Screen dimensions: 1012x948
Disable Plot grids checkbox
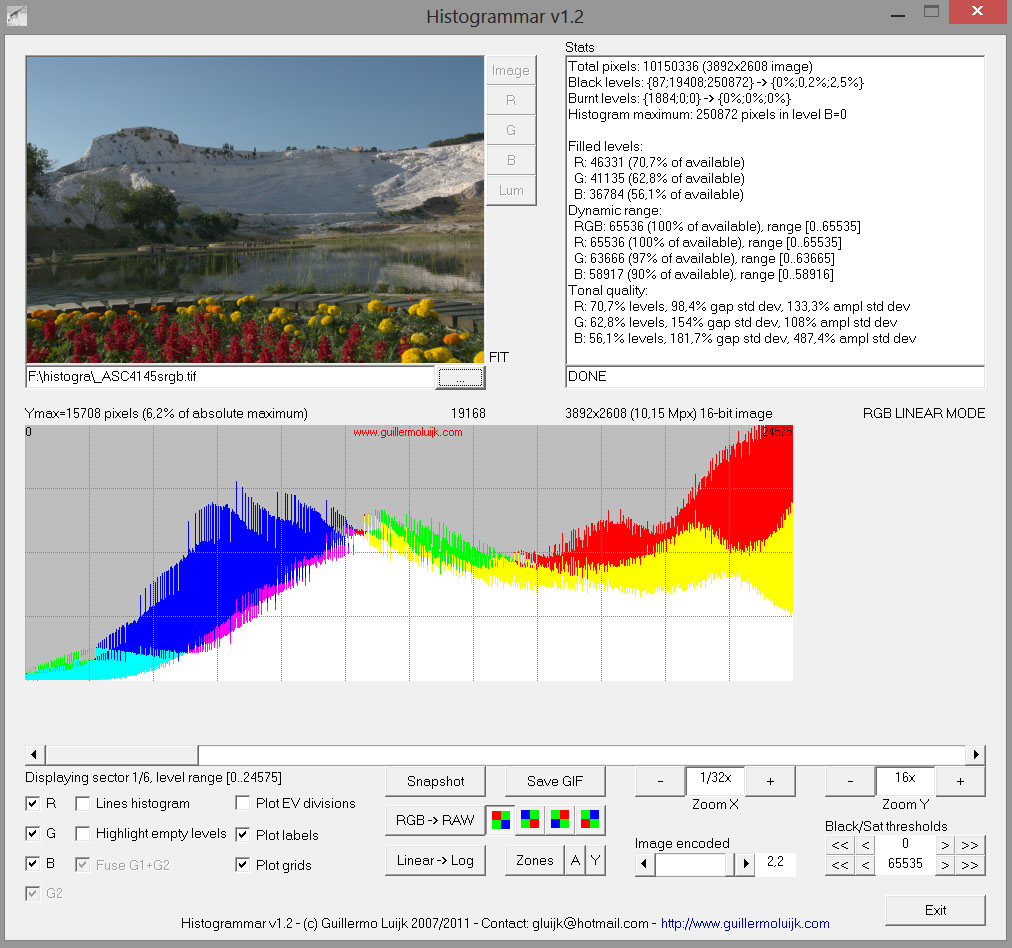click(x=243, y=865)
